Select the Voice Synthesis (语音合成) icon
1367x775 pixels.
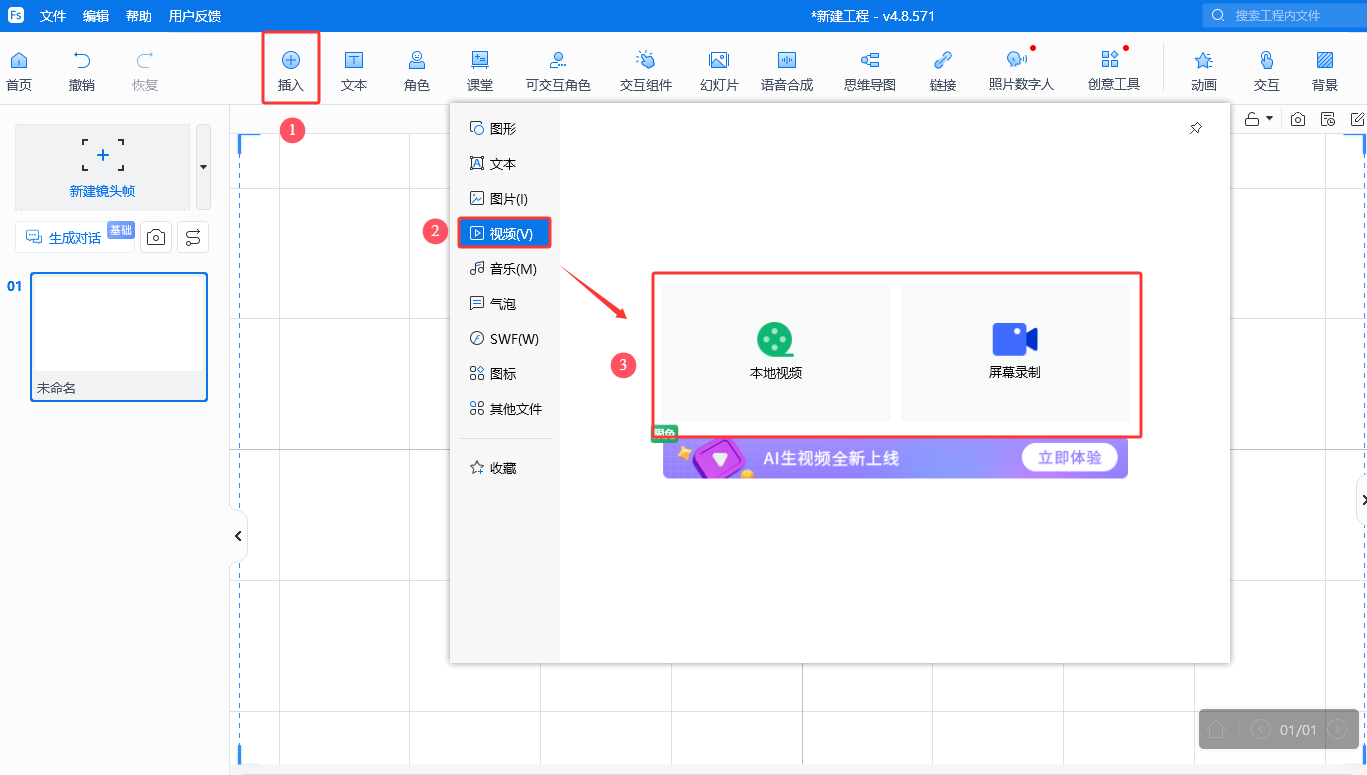[787, 68]
